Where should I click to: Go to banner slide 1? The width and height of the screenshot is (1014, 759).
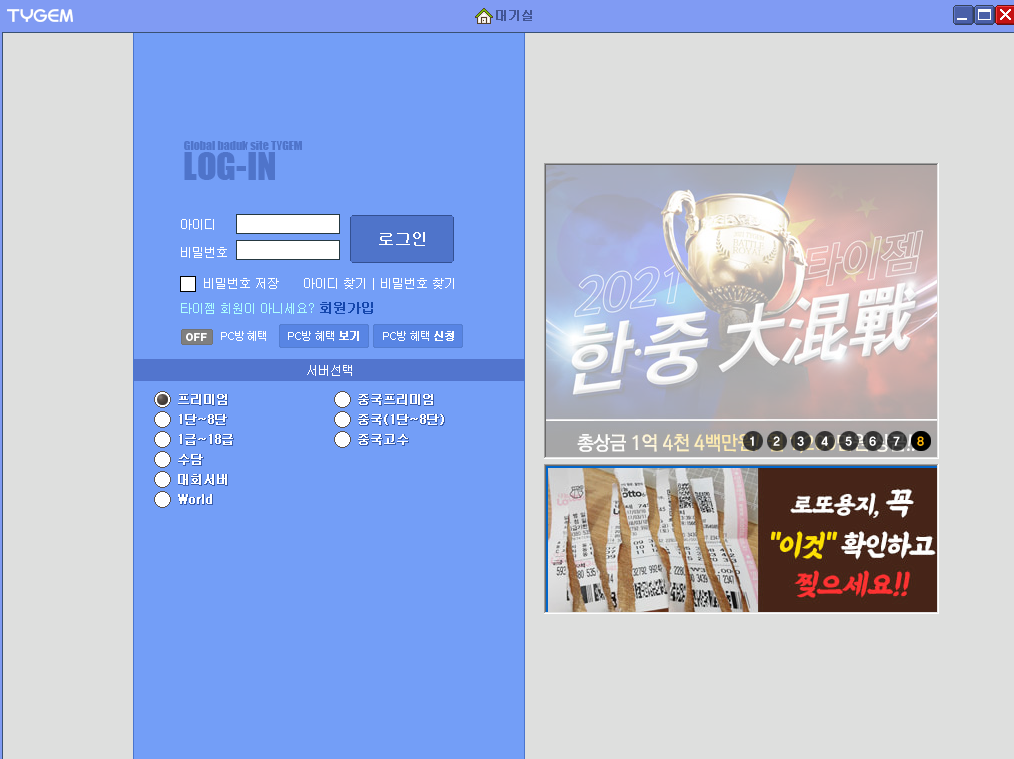pyautogui.click(x=752, y=442)
